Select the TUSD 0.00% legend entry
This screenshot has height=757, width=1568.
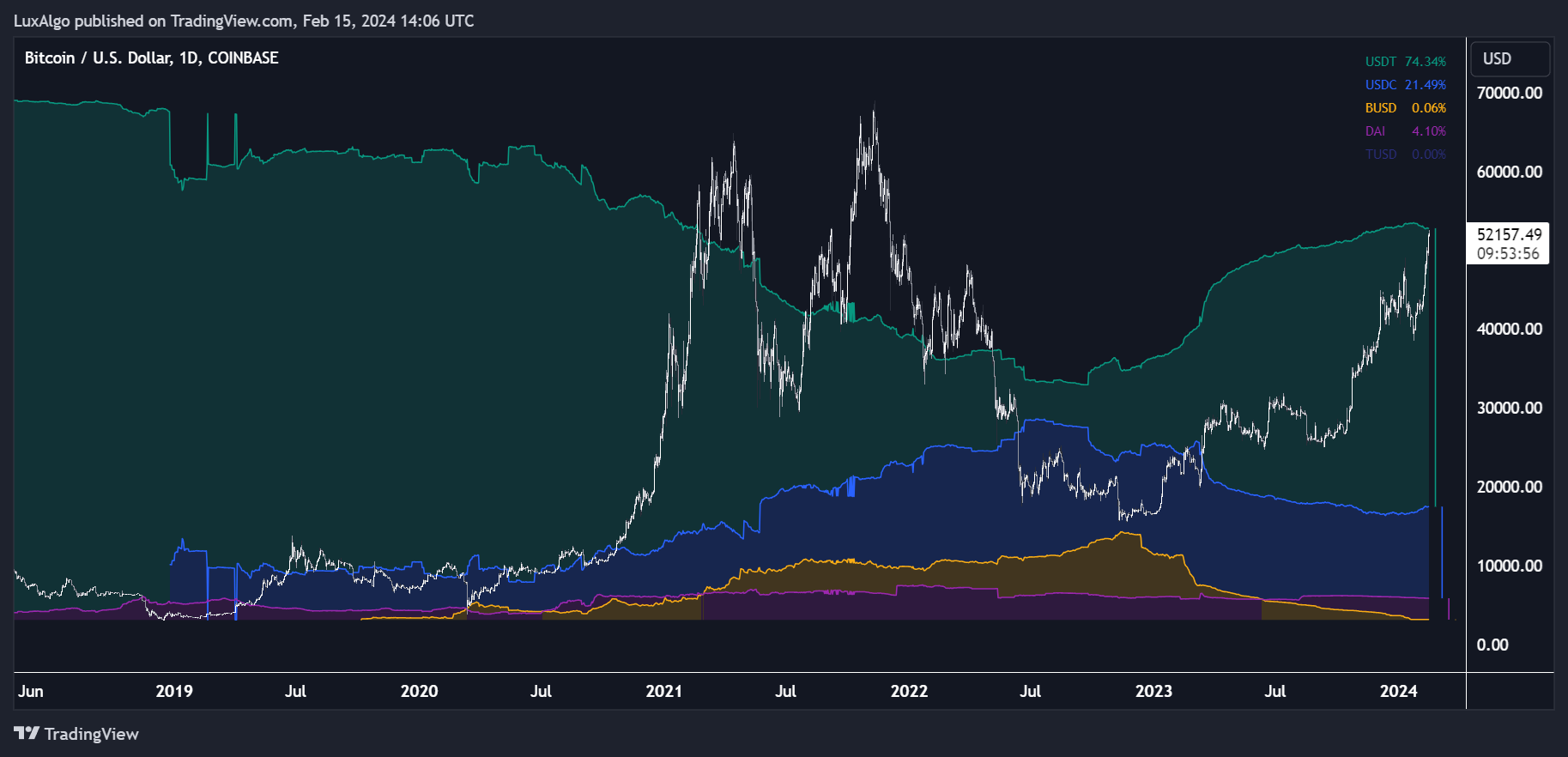(1405, 154)
